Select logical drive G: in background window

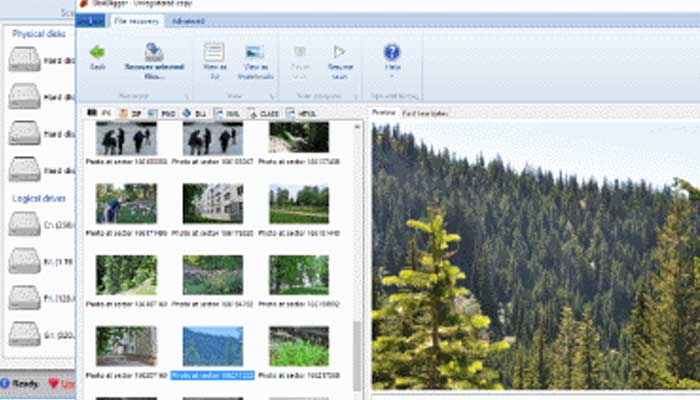click(x=41, y=334)
